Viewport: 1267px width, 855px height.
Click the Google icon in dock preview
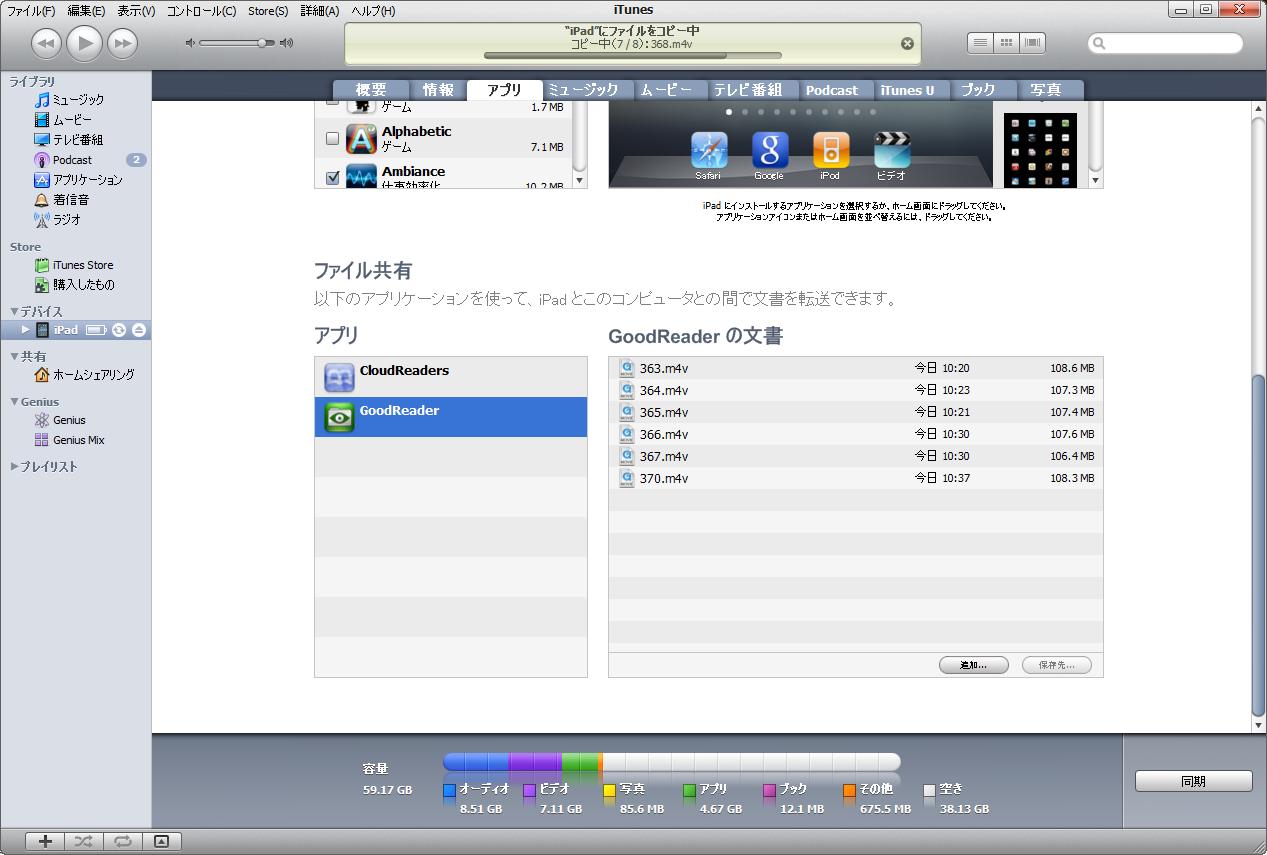pyautogui.click(x=769, y=155)
